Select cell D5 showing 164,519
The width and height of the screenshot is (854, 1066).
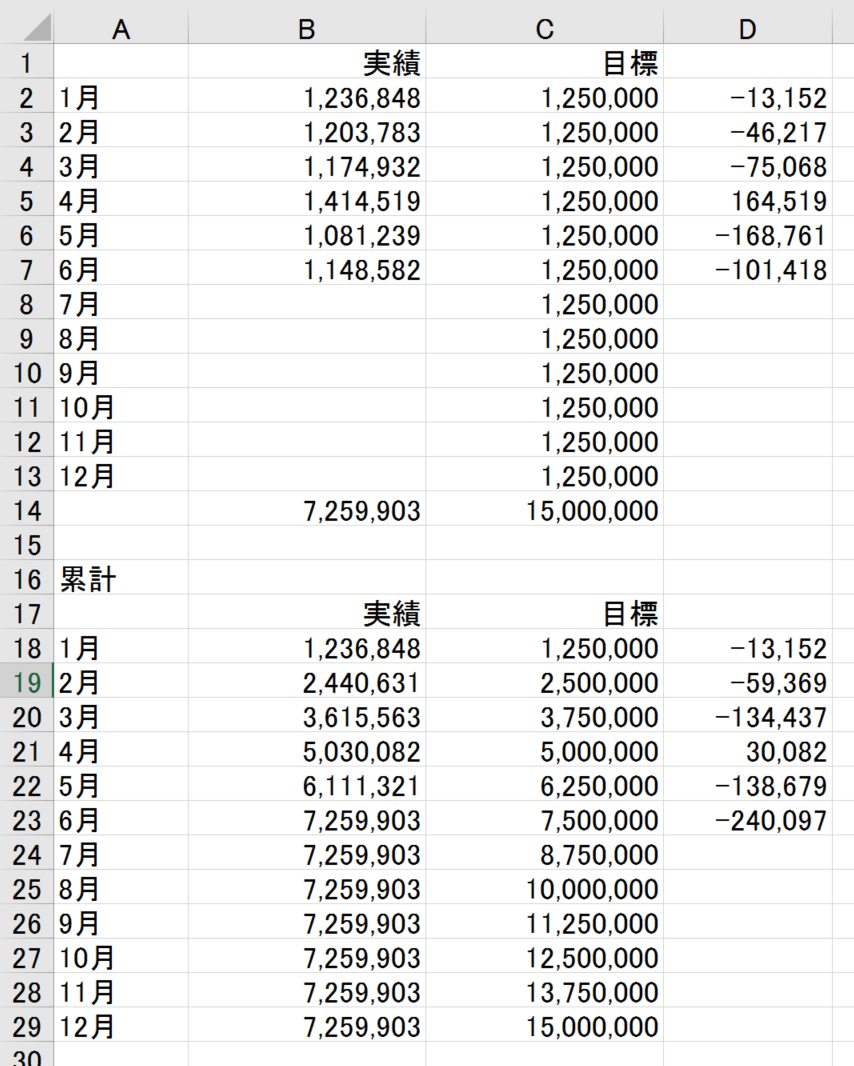pos(747,201)
